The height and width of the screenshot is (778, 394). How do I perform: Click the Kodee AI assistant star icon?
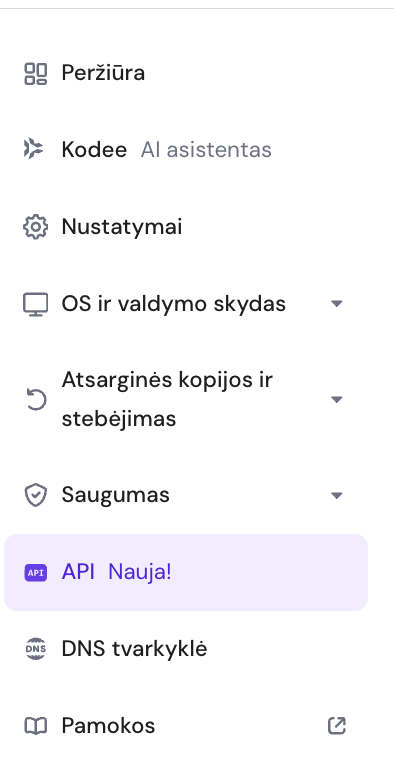tap(34, 149)
